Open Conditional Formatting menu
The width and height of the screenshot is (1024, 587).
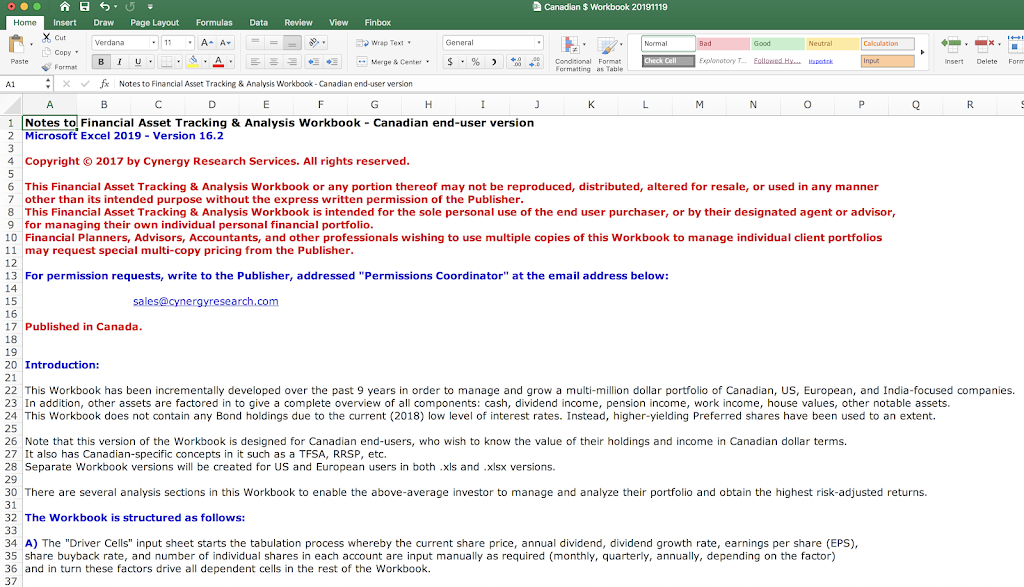pos(573,54)
